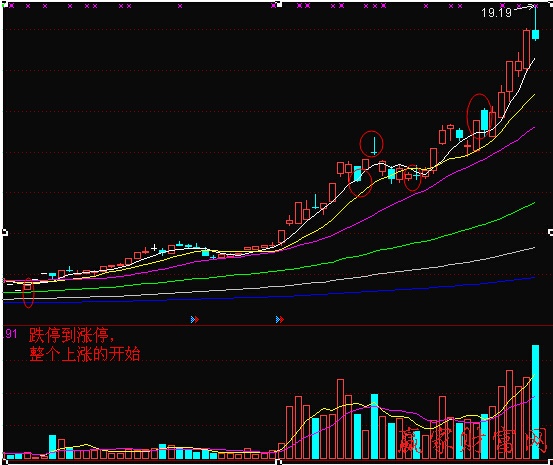Click the left-middle selection handle
Screen dimensions: 553x465
(x=5, y=232)
